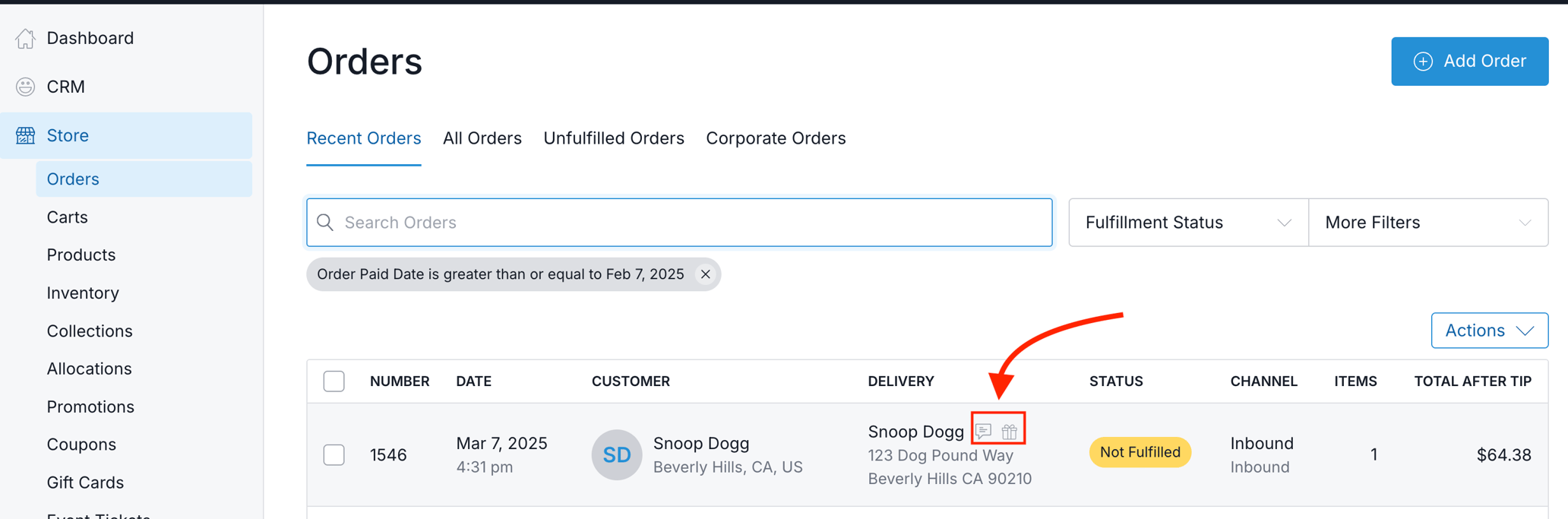Viewport: 1568px width, 519px height.
Task: Click the 123 Dog Pound Way address
Action: pyautogui.click(x=940, y=455)
